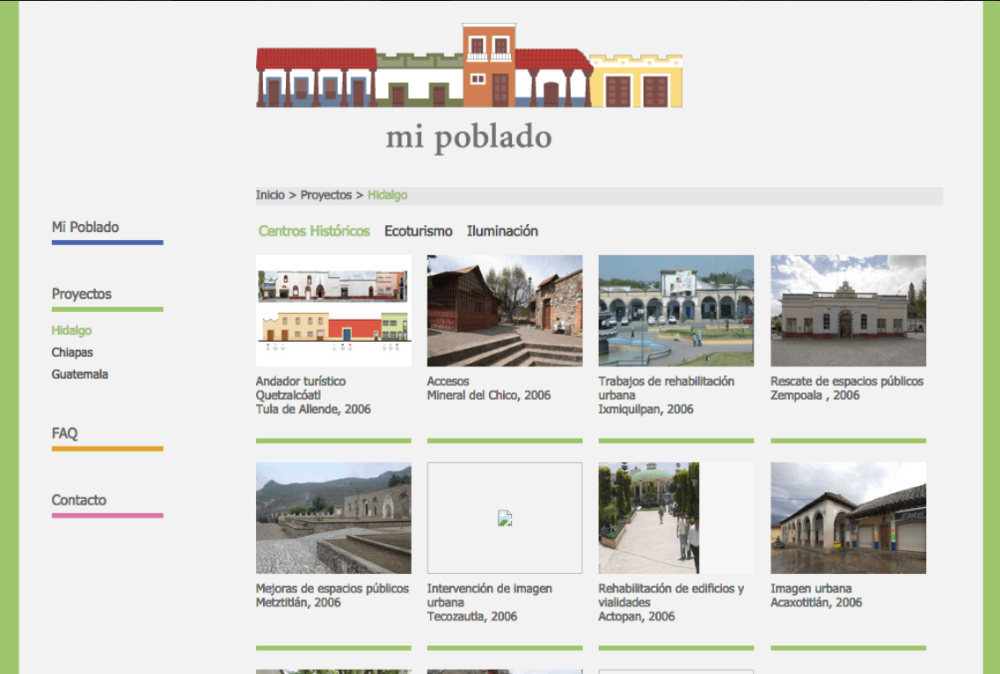
Task: Click the broken image placeholder for Tecozautla
Action: [504, 518]
